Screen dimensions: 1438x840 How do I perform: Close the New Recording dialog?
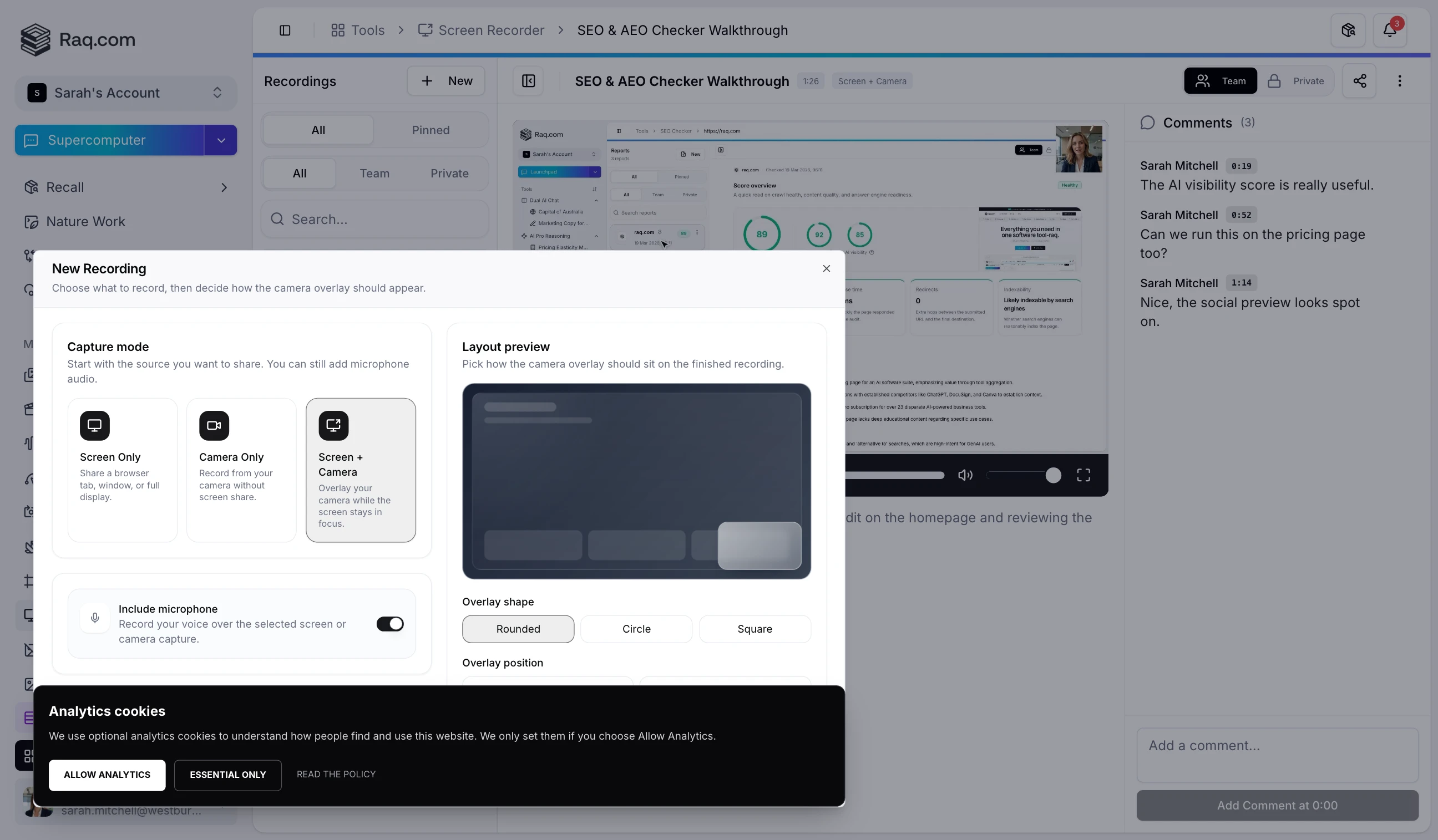(826, 268)
